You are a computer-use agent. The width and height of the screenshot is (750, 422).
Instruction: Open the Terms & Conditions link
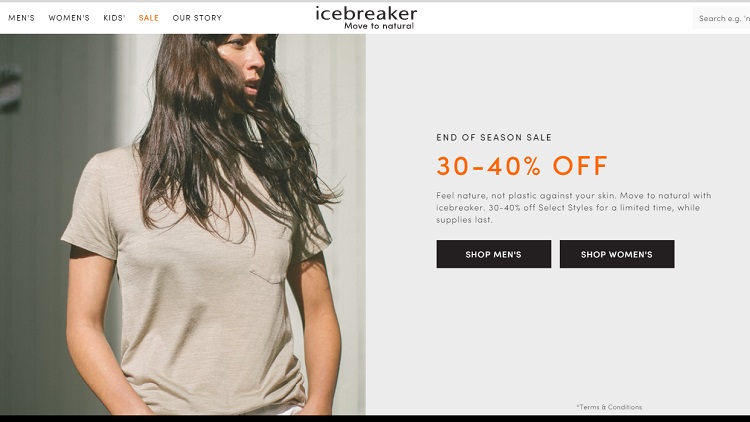tap(609, 407)
